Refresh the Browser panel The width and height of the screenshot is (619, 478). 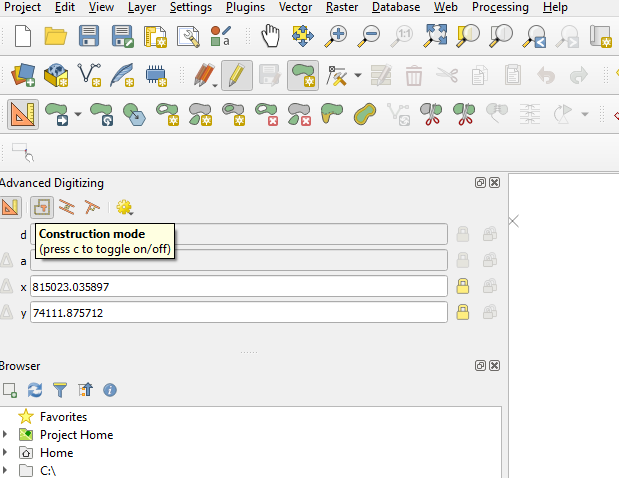pos(35,390)
